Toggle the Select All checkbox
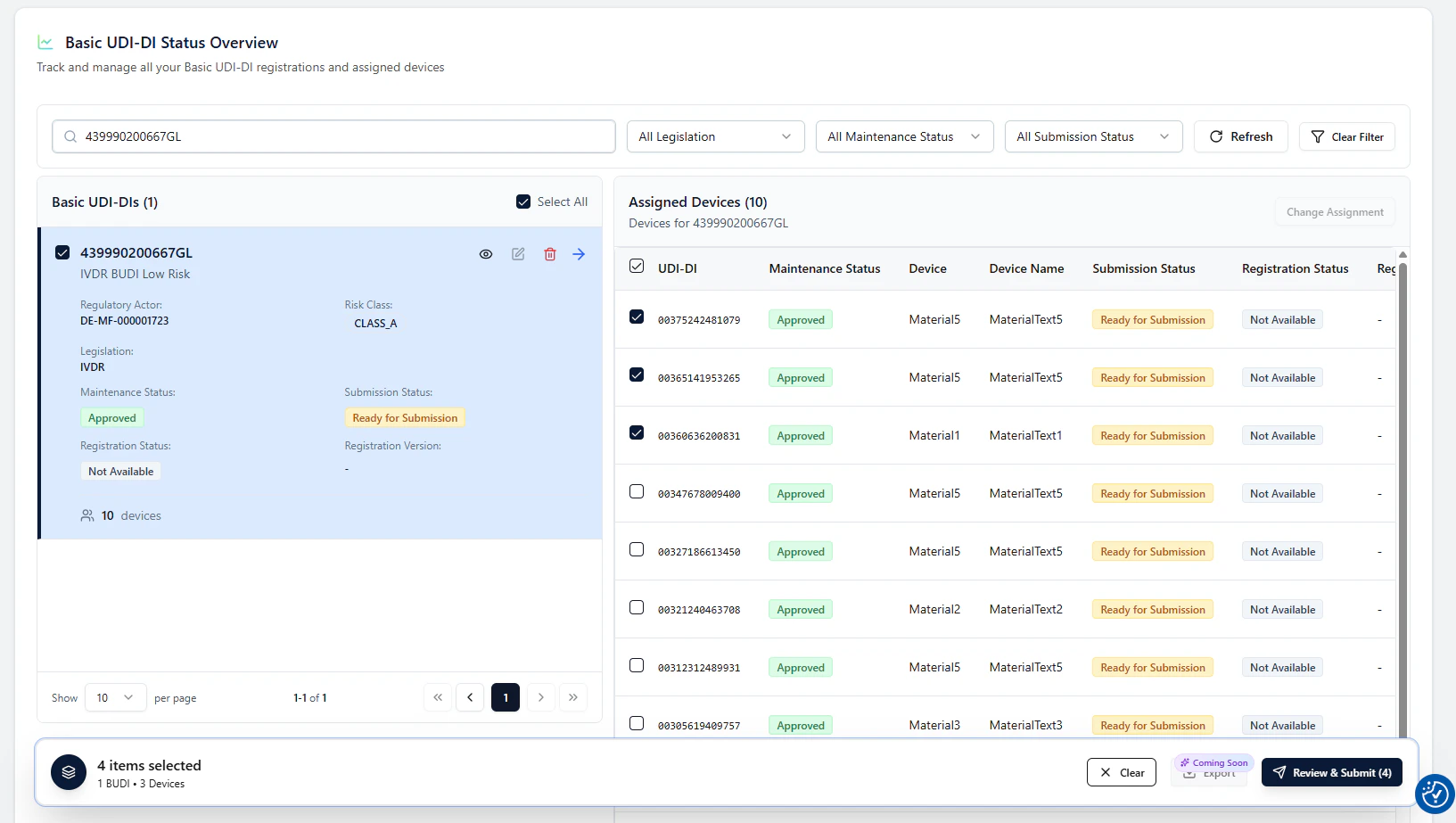Image resolution: width=1456 pixels, height=823 pixels. point(523,202)
